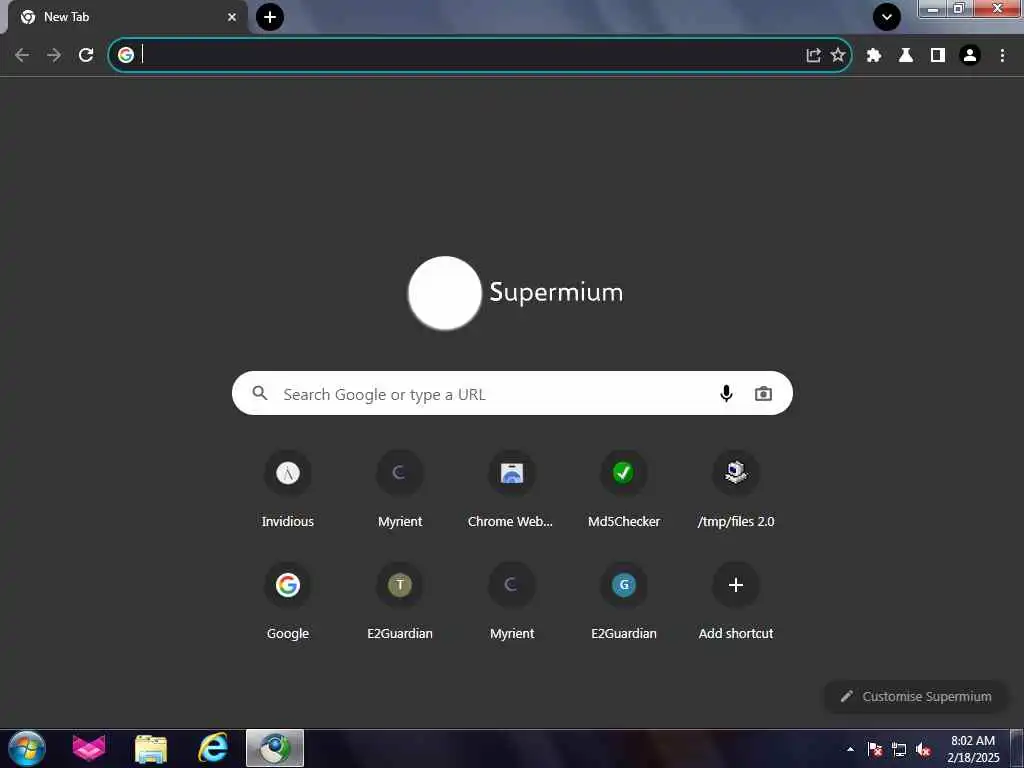Click Add shortcut plus tile

click(x=736, y=600)
